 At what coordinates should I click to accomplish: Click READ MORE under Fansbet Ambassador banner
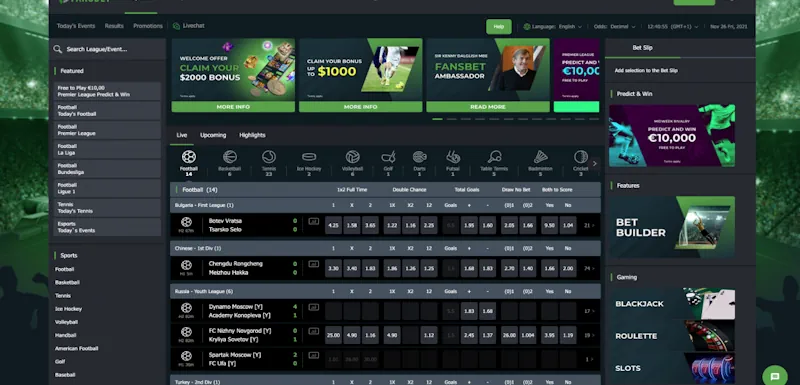click(488, 107)
